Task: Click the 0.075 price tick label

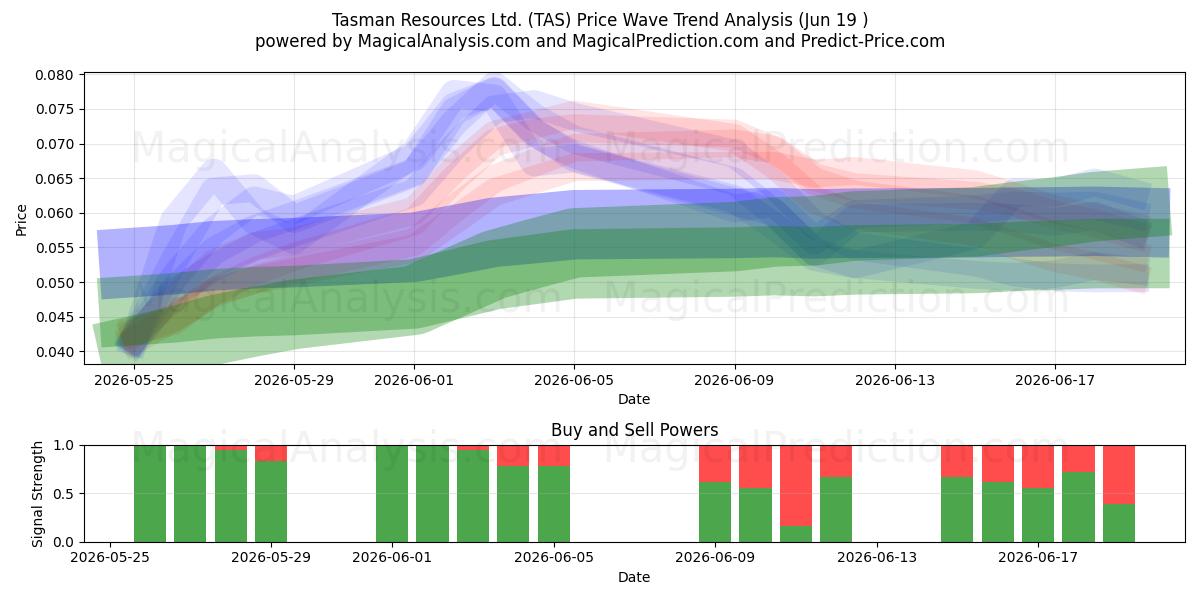Action: tap(55, 110)
